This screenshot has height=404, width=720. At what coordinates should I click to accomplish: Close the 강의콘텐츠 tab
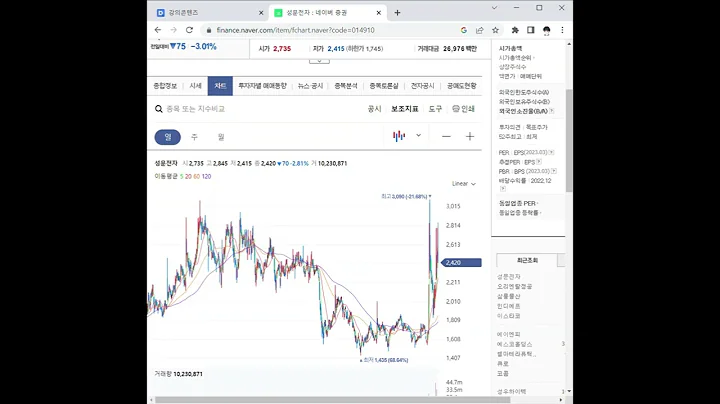(261, 13)
